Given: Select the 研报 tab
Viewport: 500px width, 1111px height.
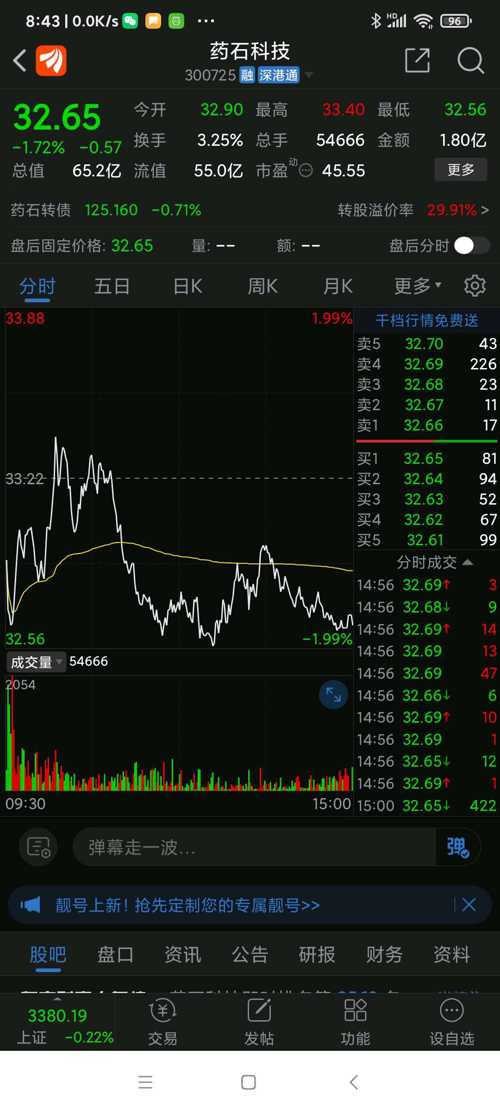Looking at the screenshot, I should [x=317, y=954].
